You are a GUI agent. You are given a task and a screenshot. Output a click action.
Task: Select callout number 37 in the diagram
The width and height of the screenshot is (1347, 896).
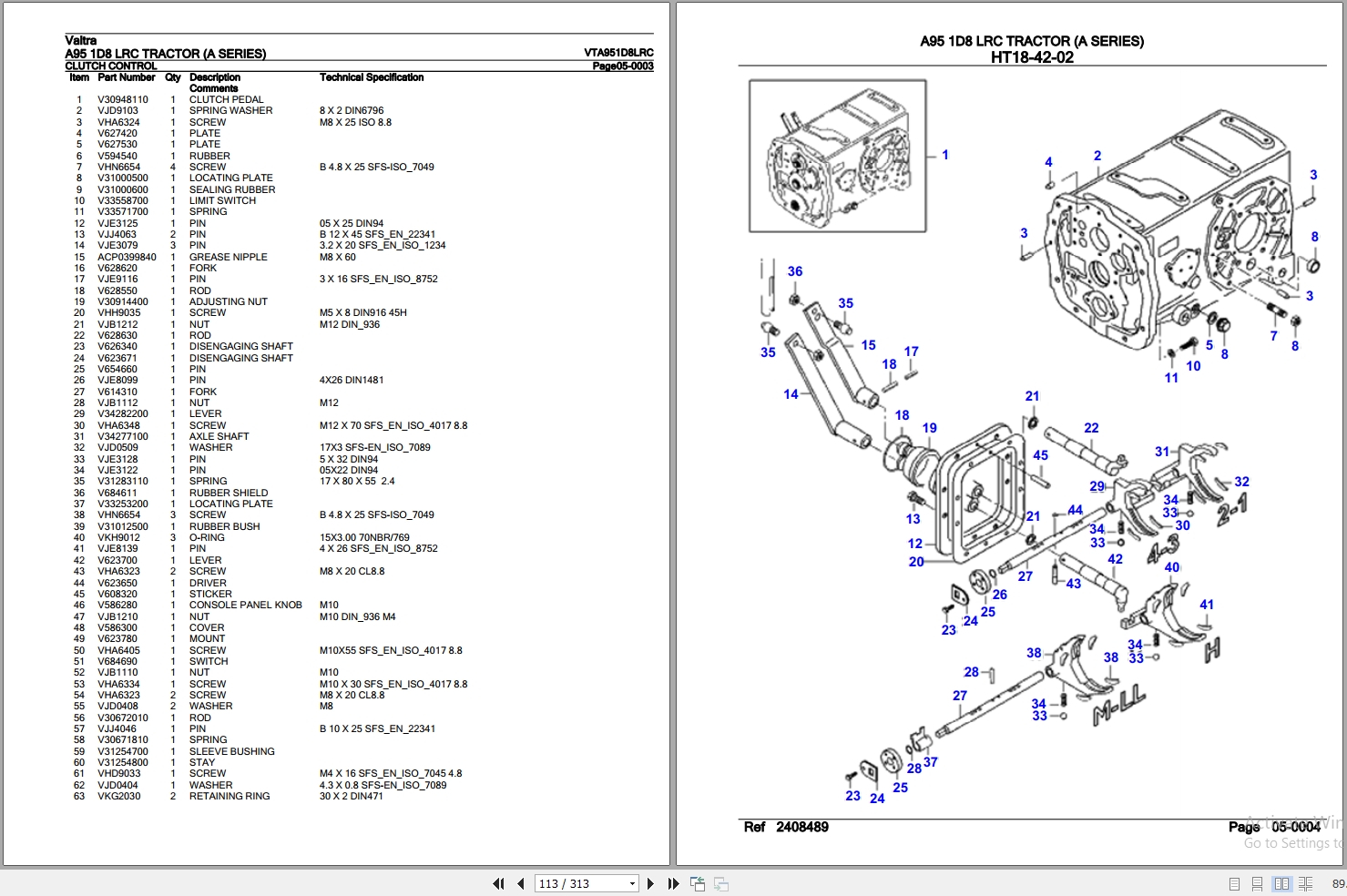930,762
